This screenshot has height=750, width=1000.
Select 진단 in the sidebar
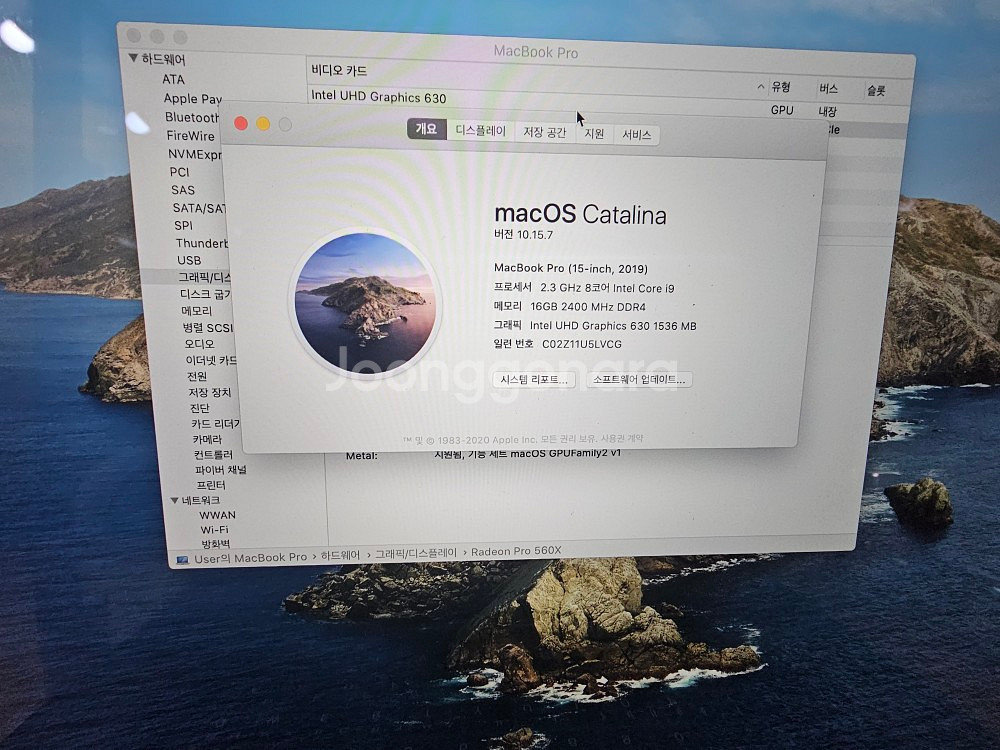(x=200, y=408)
